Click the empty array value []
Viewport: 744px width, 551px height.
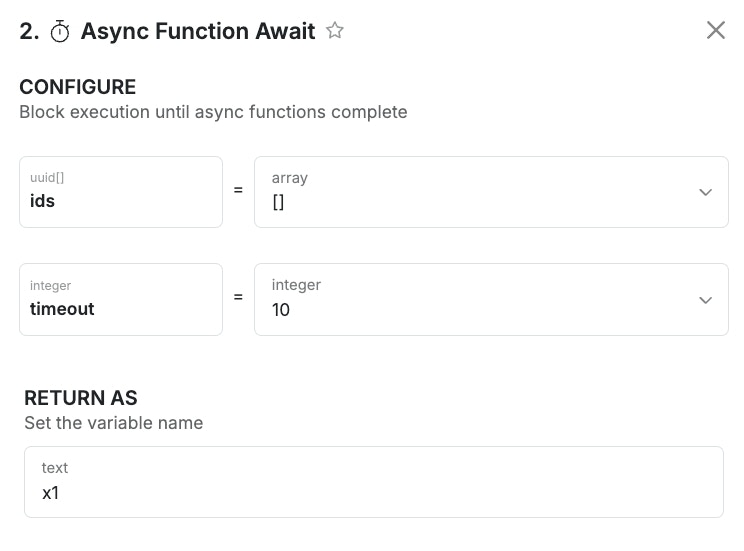[x=279, y=202]
